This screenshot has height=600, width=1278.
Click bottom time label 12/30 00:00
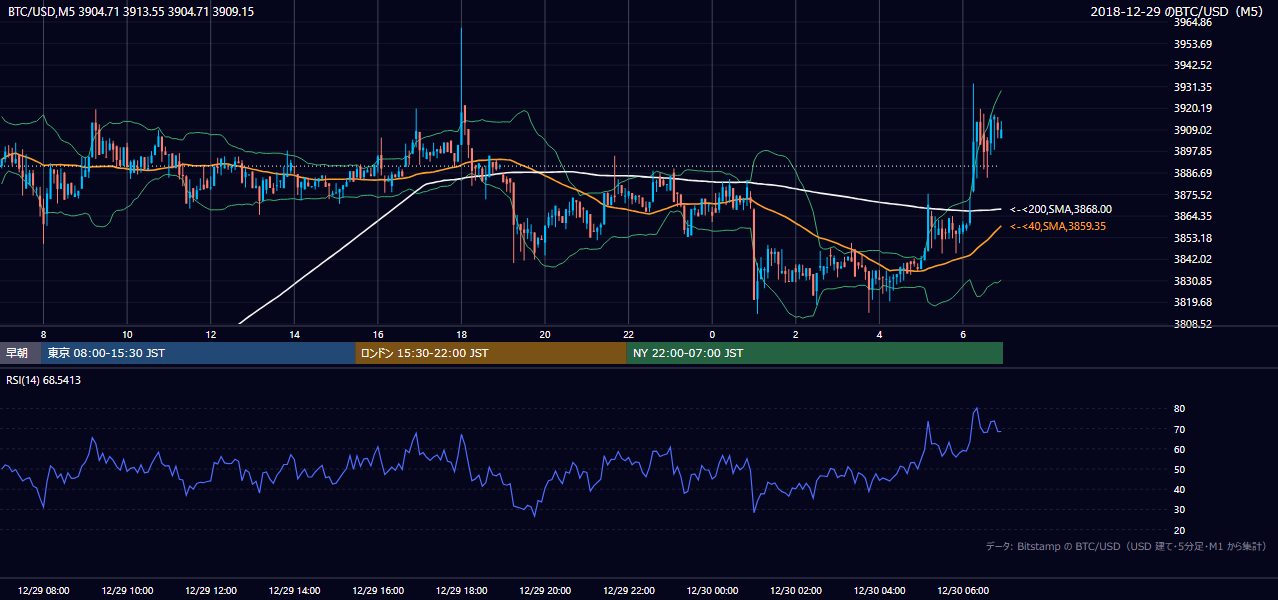click(712, 591)
